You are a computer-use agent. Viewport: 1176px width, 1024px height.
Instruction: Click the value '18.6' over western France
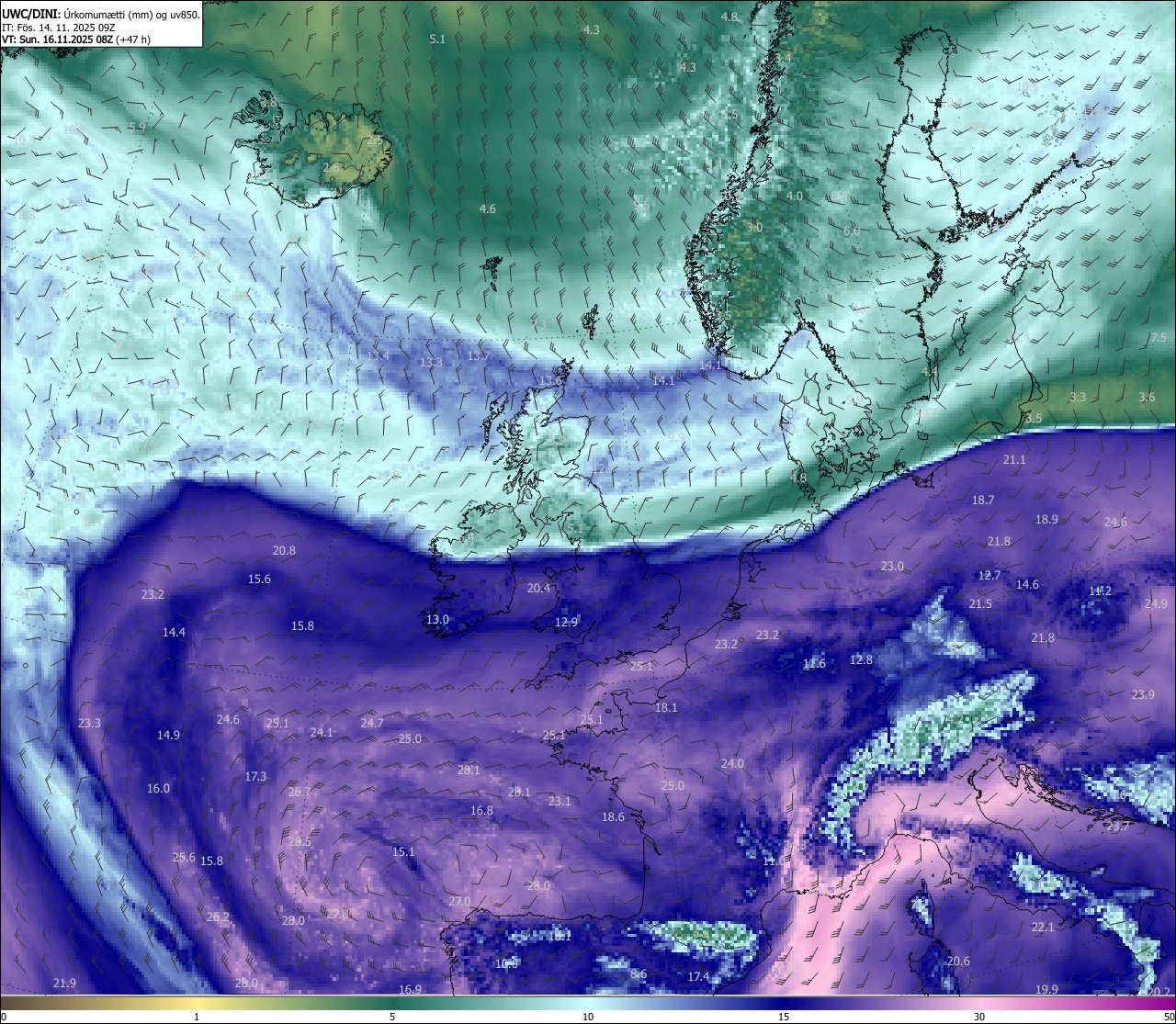[x=613, y=816]
